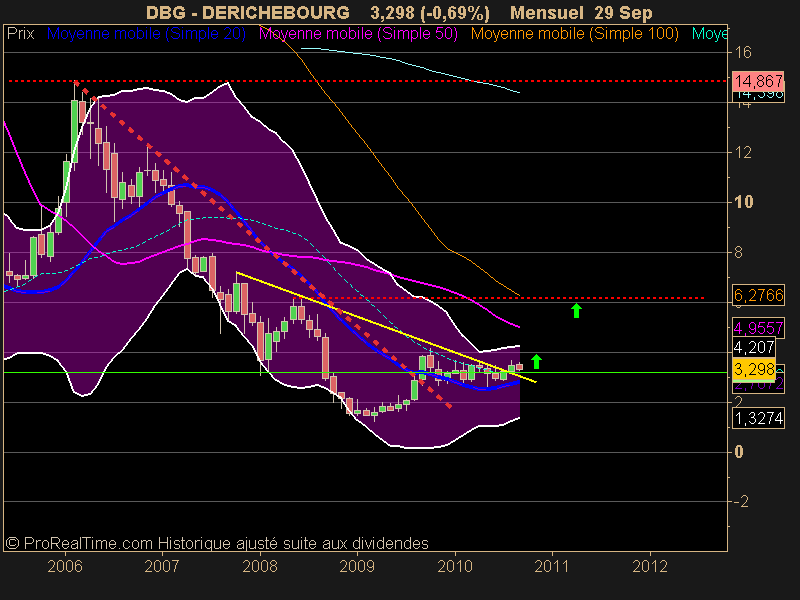
Task: Click the bold 0 price axis label
Action: click(x=739, y=452)
